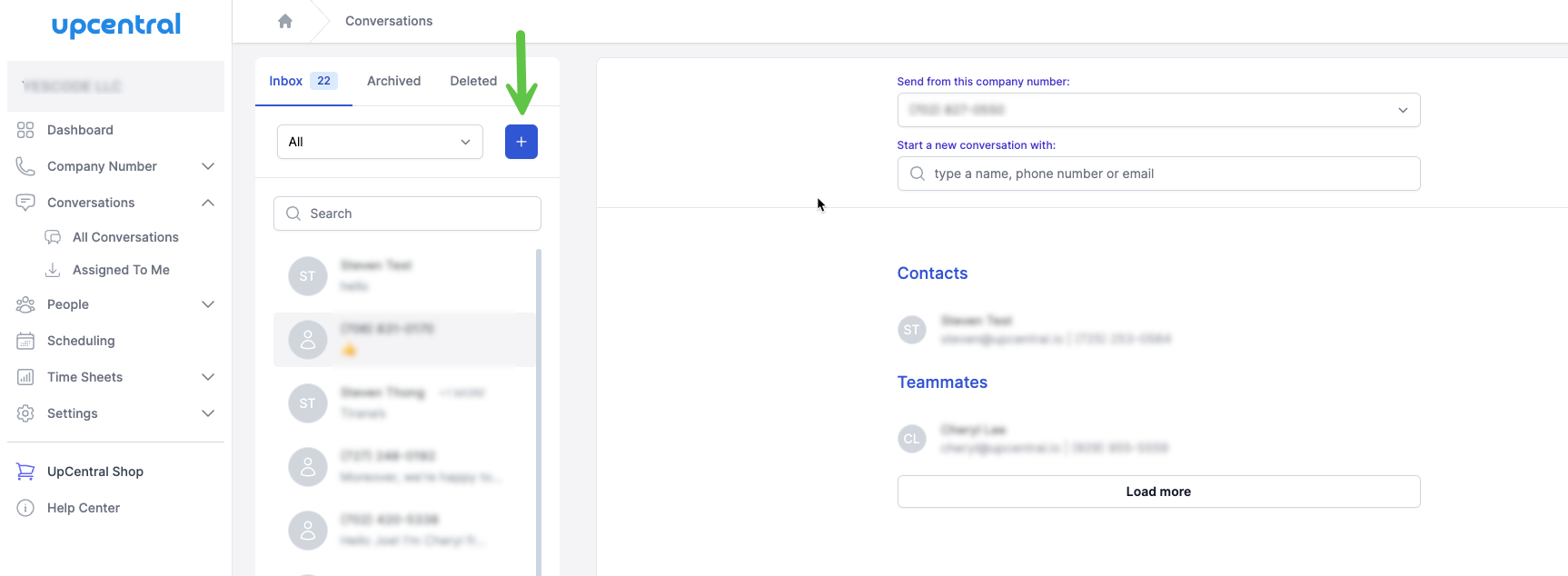Image resolution: width=1568 pixels, height=576 pixels.
Task: Click the home breadcrumb icon
Action: (284, 20)
